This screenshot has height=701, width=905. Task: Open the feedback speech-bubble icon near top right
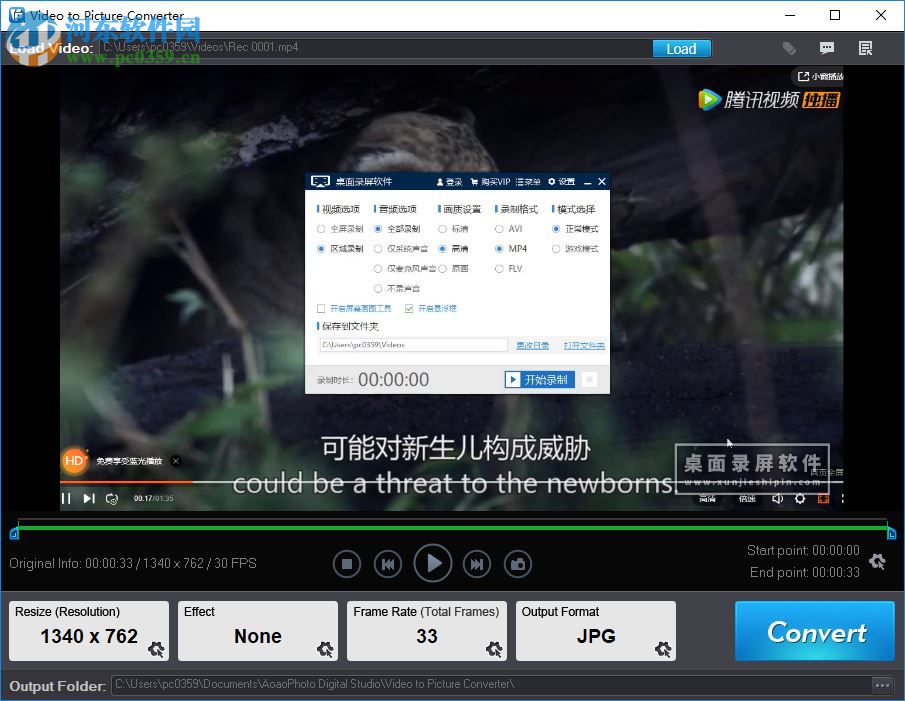pos(827,48)
